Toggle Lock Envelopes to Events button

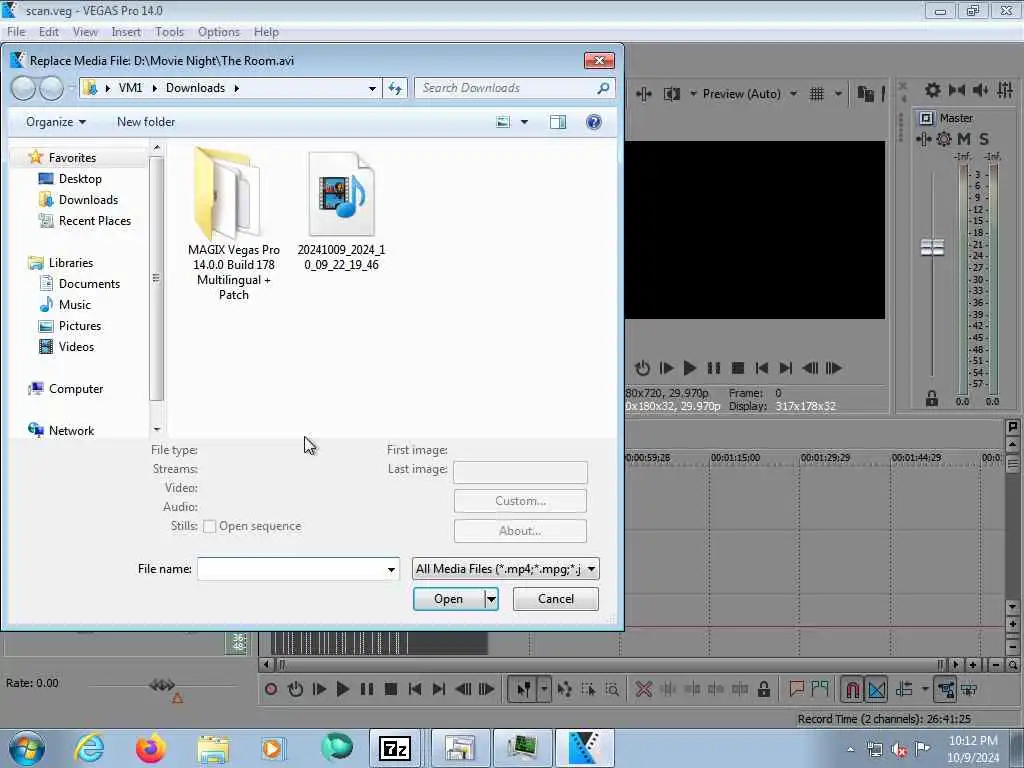945,689
